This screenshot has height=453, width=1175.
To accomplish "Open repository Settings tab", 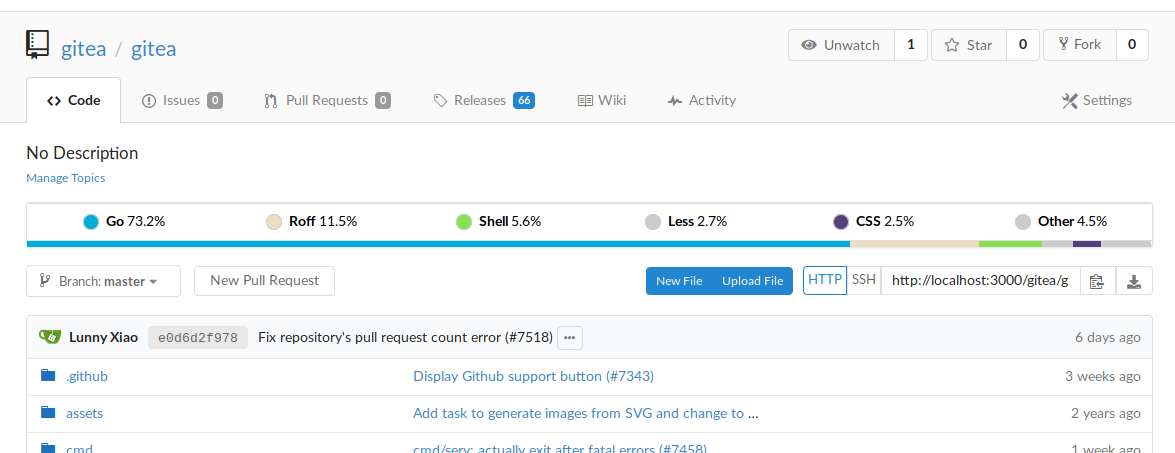I will point(1097,100).
